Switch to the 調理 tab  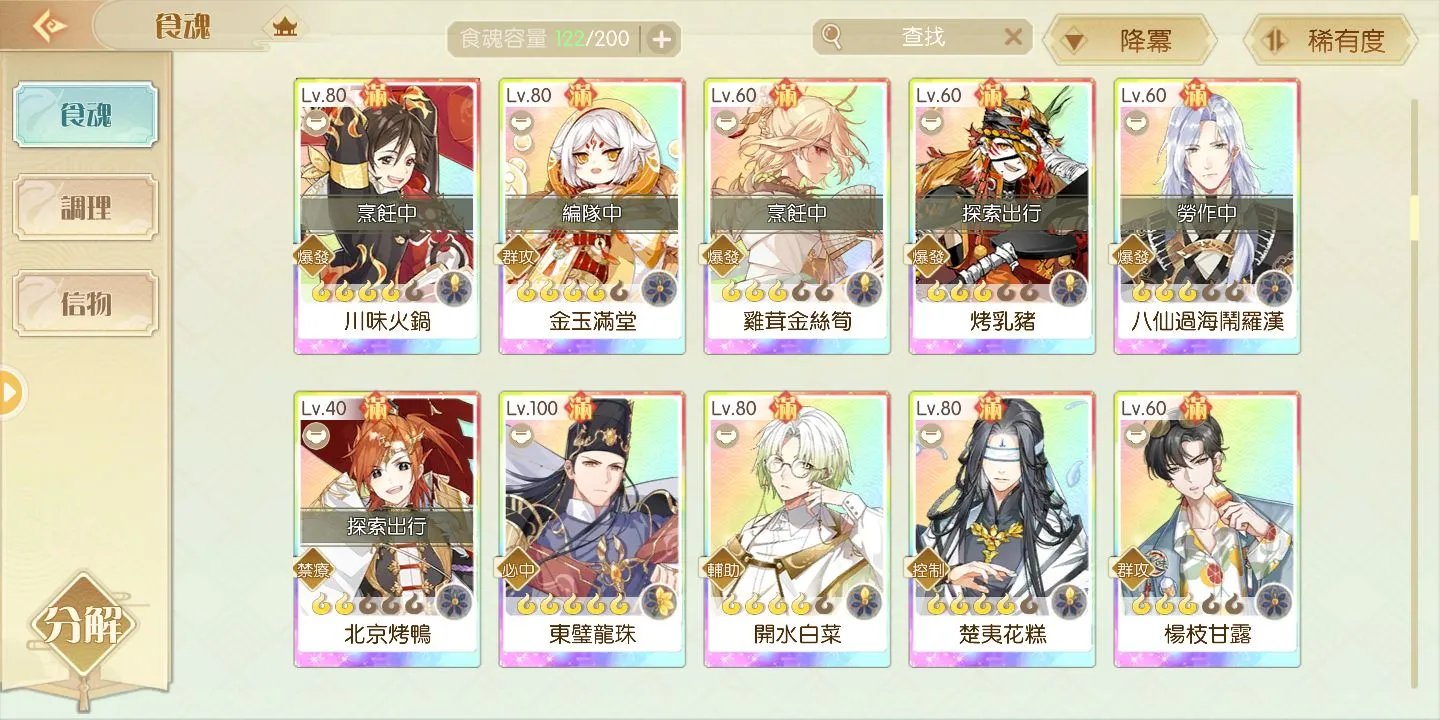tap(85, 208)
